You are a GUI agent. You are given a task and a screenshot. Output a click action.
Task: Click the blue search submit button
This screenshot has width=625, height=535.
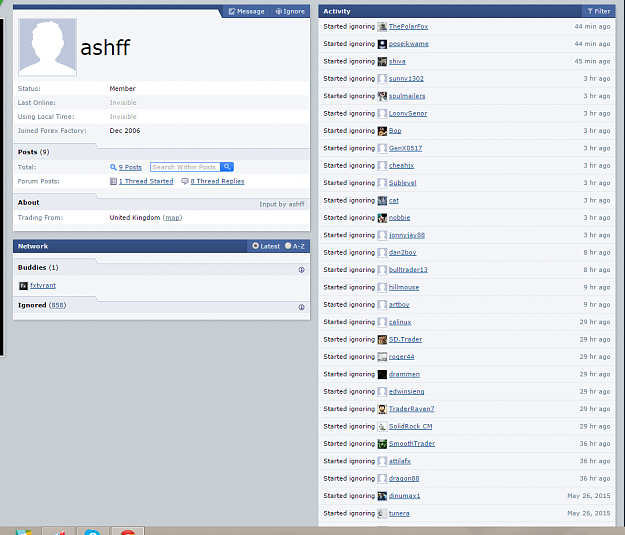click(x=227, y=167)
